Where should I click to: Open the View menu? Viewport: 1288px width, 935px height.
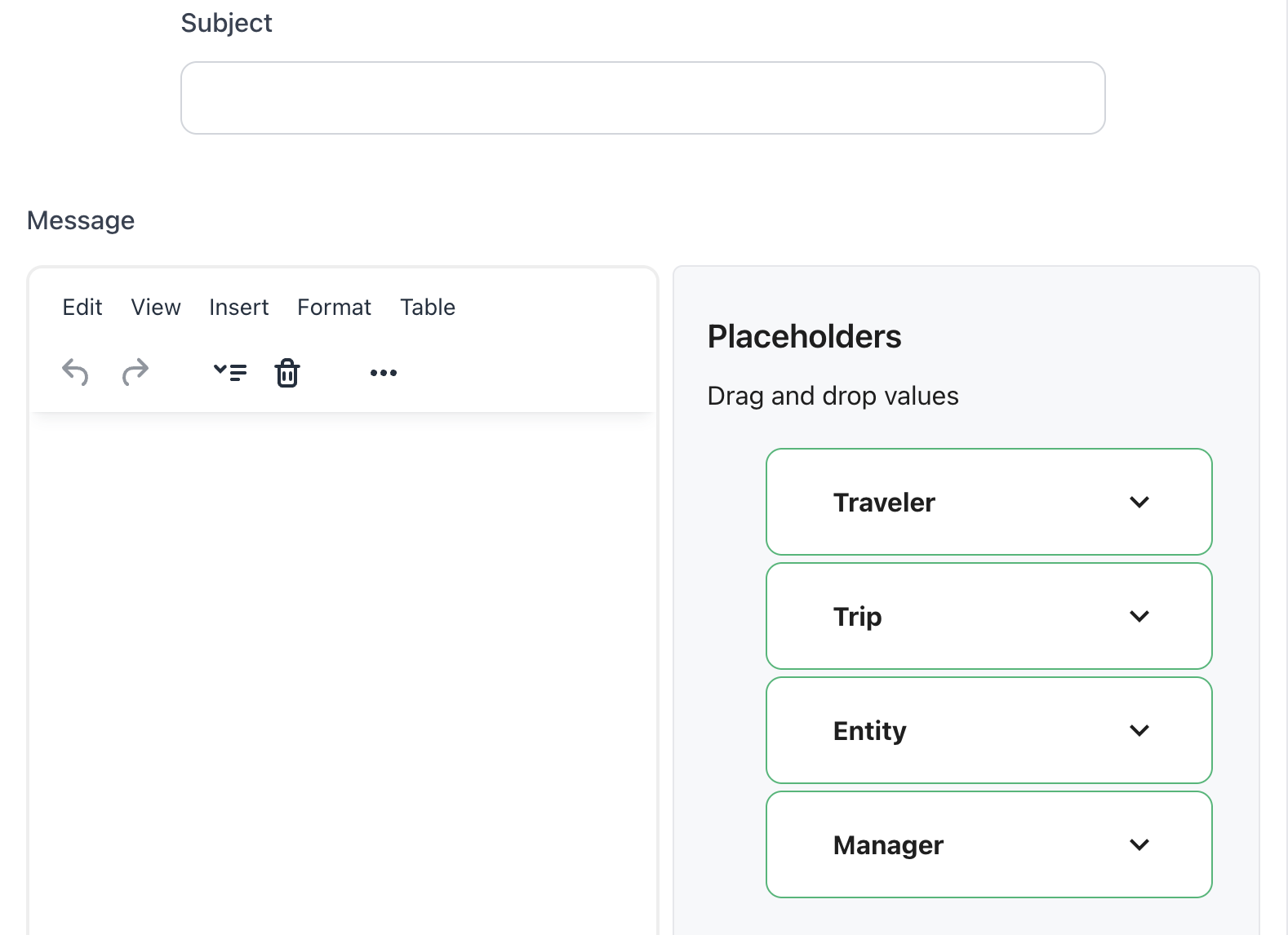click(156, 308)
